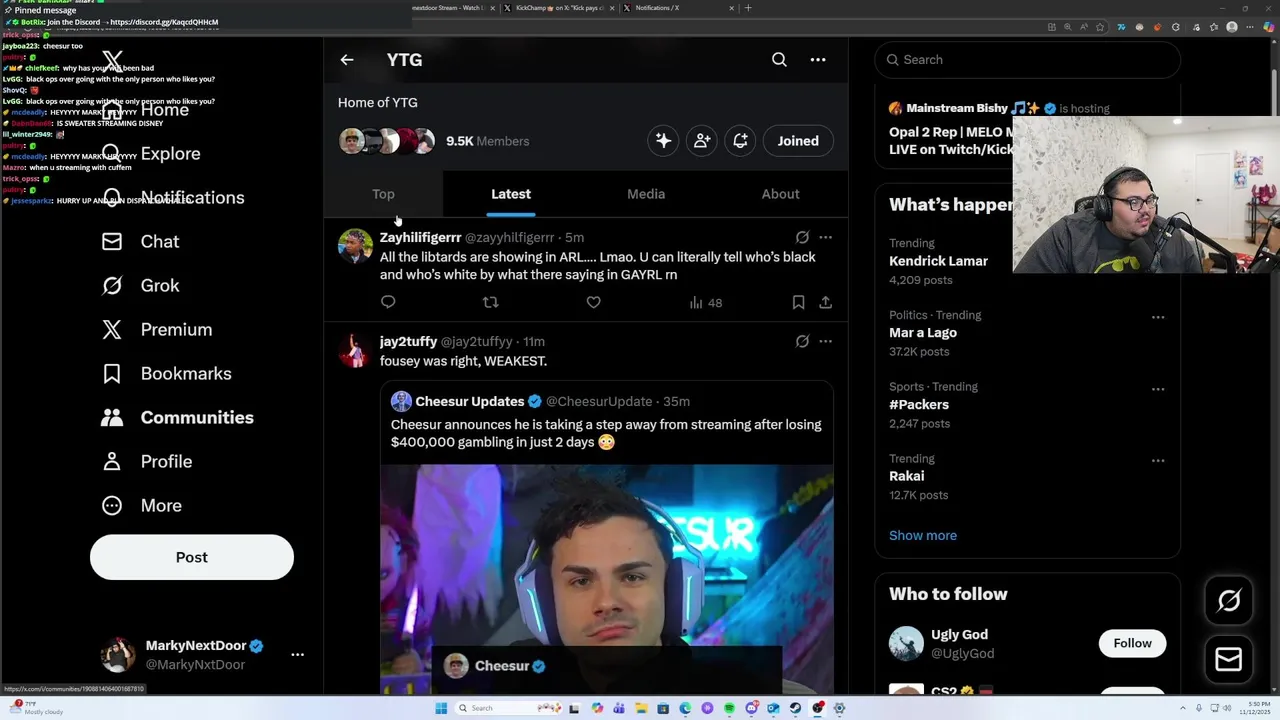The height and width of the screenshot is (720, 1280).
Task: Click the Grok sparkle icon beside member count
Action: [x=663, y=141]
